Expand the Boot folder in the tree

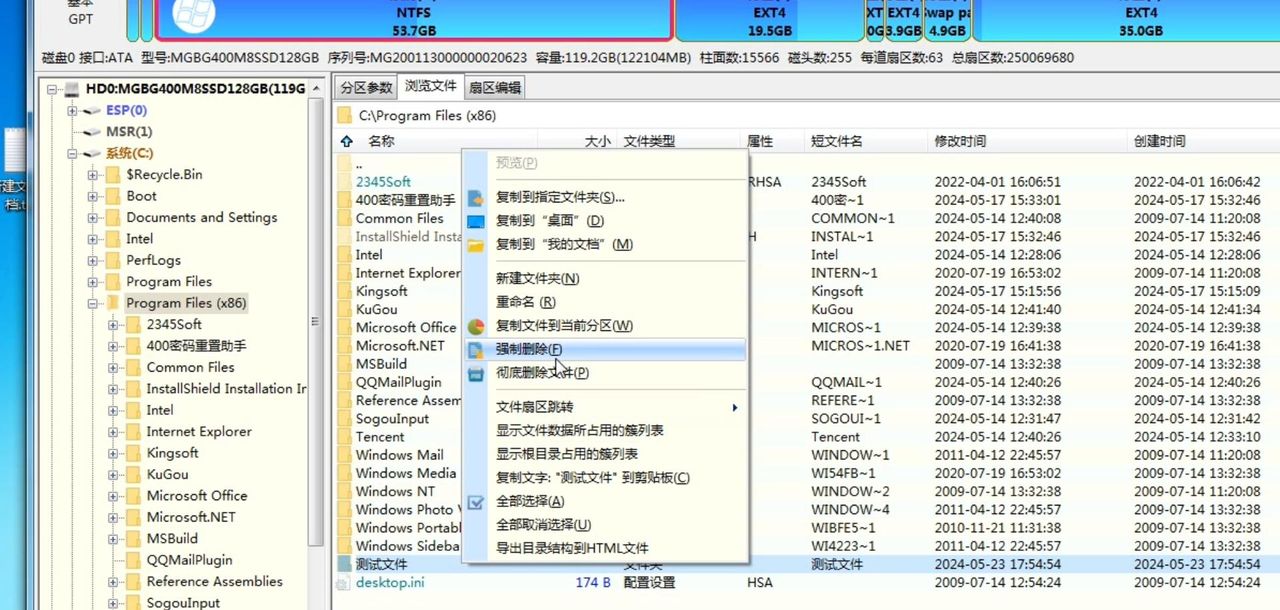[x=92, y=196]
